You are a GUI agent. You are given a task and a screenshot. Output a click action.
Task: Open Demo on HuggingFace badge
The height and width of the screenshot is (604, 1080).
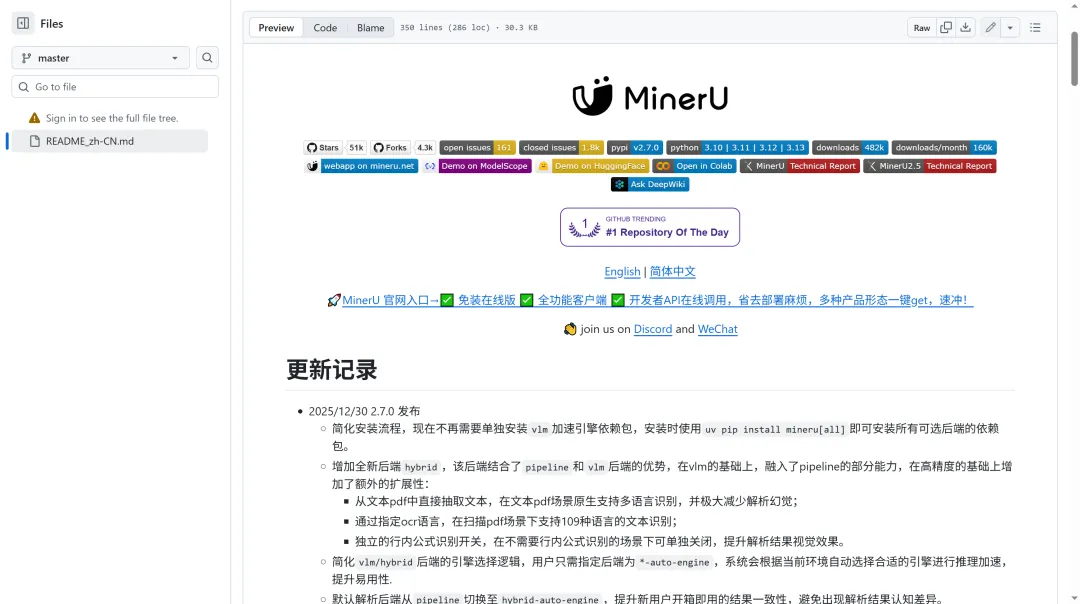pos(592,166)
